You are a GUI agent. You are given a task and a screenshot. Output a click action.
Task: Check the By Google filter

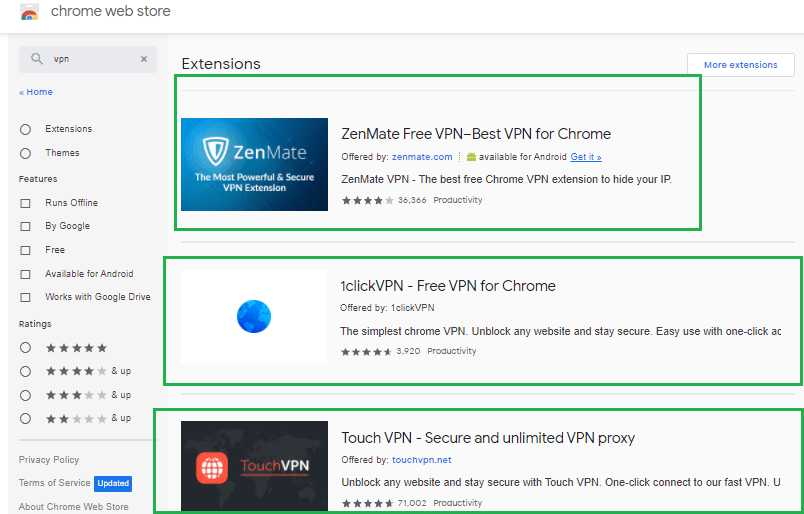(25, 226)
